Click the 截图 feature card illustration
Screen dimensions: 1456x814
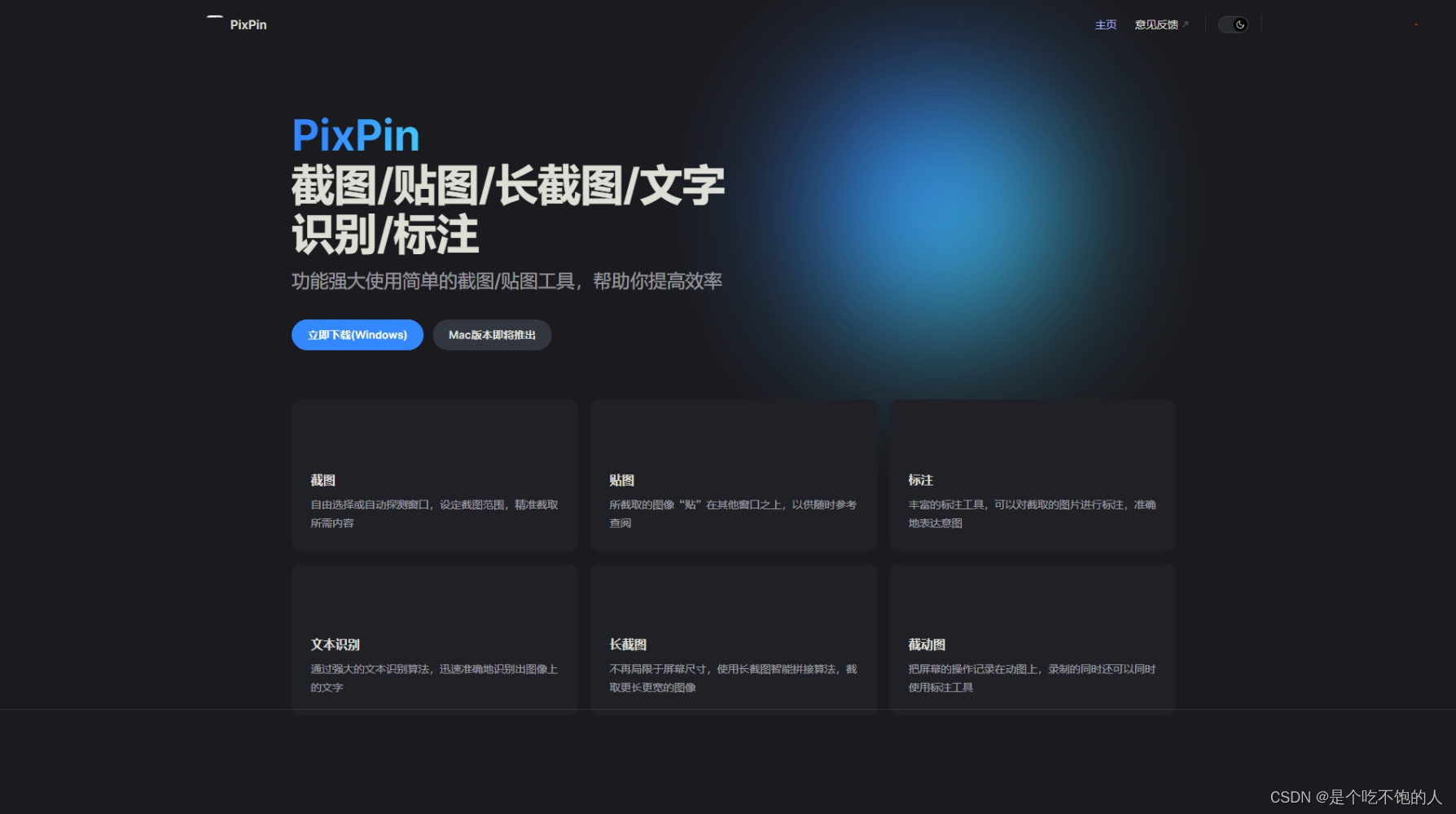point(434,432)
